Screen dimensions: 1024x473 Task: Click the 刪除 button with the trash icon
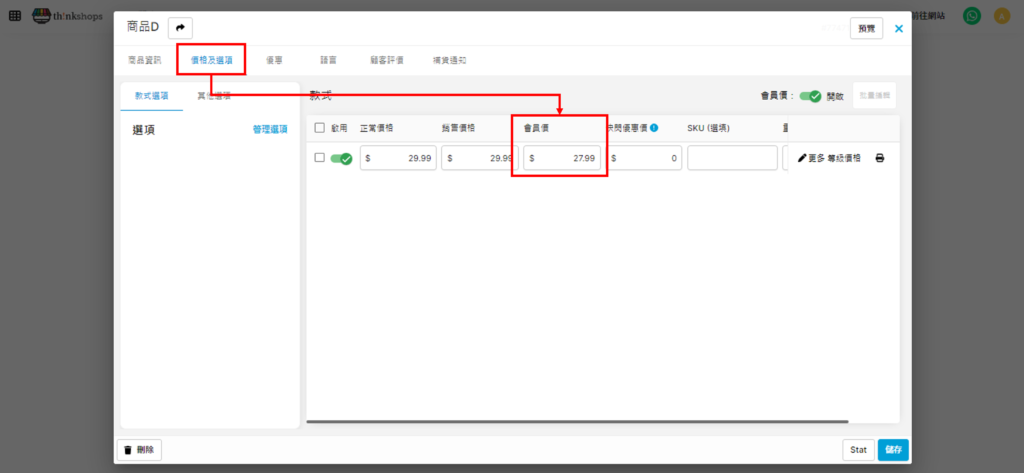[x=140, y=450]
